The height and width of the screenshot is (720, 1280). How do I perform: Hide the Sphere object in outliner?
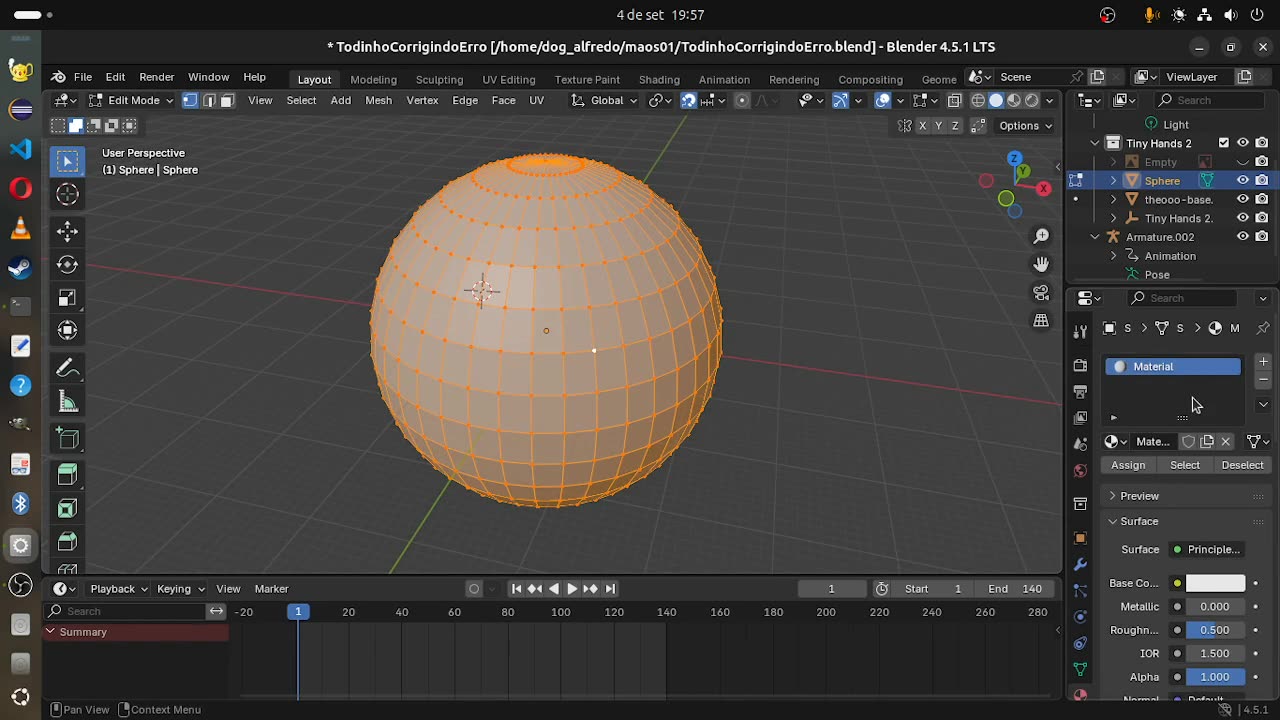(1243, 181)
